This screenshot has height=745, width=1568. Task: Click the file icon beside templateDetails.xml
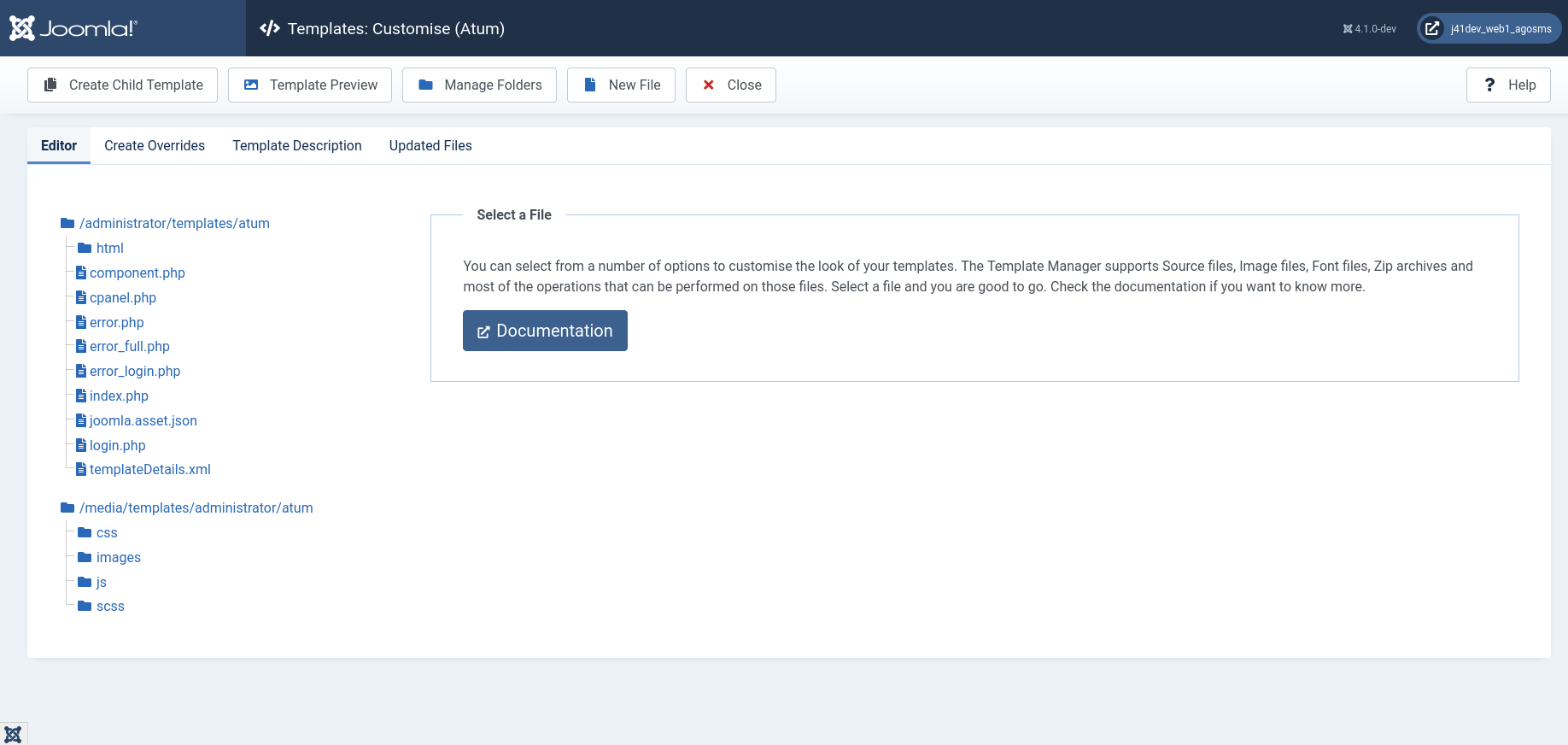81,469
